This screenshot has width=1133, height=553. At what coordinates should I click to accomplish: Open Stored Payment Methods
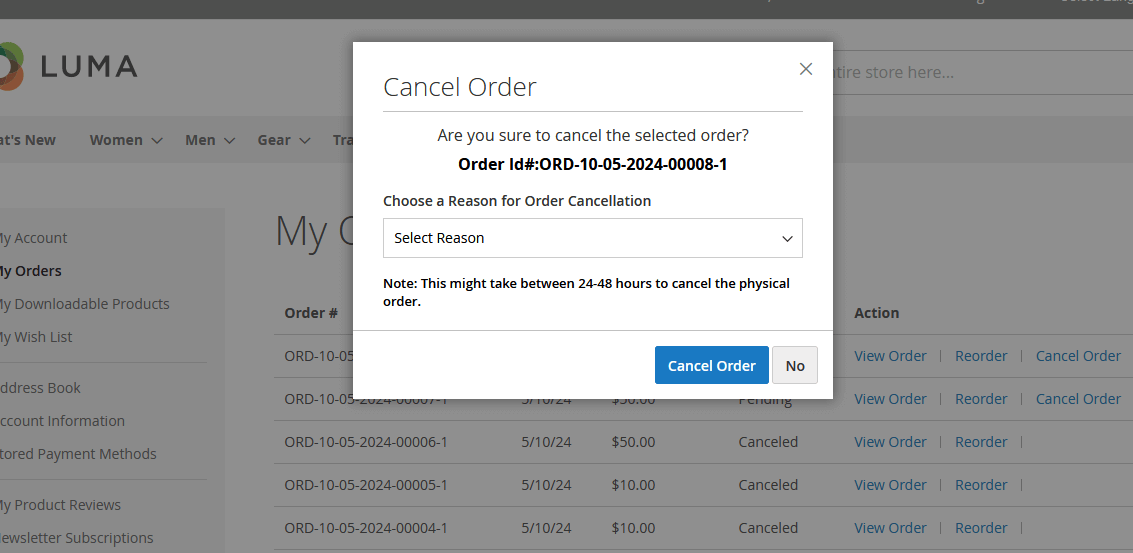pyautogui.click(x=78, y=454)
